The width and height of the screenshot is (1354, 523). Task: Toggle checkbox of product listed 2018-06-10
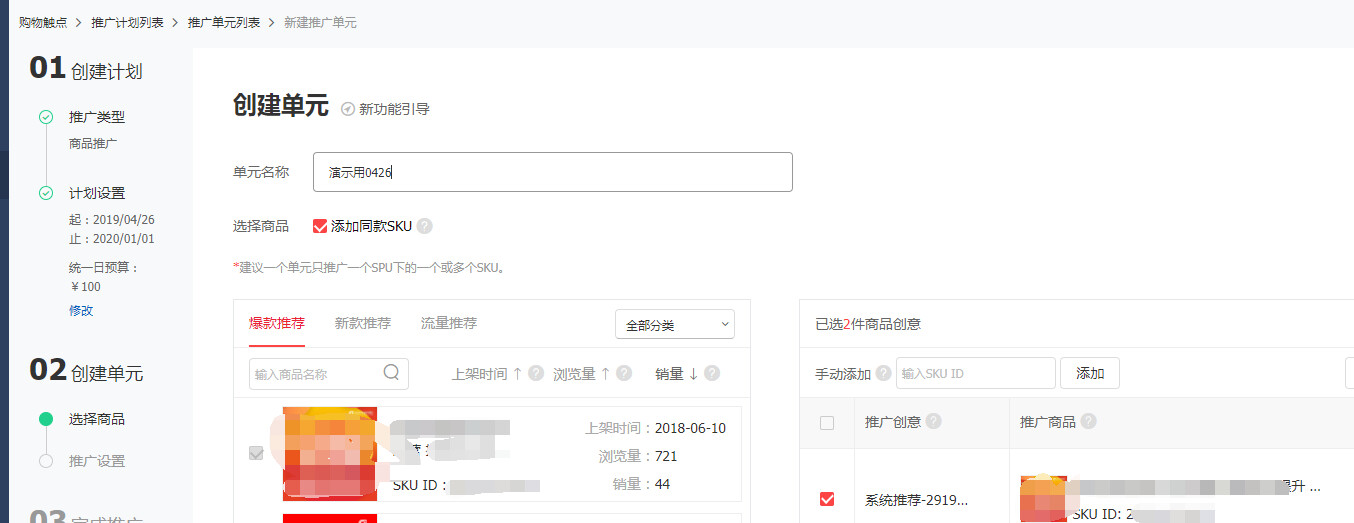256,453
